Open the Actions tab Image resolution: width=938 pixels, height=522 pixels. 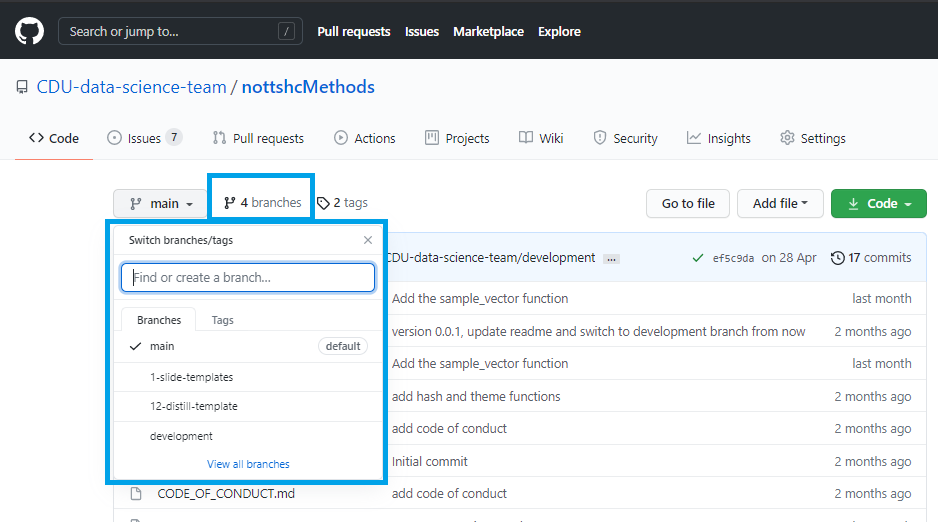pyautogui.click(x=365, y=138)
